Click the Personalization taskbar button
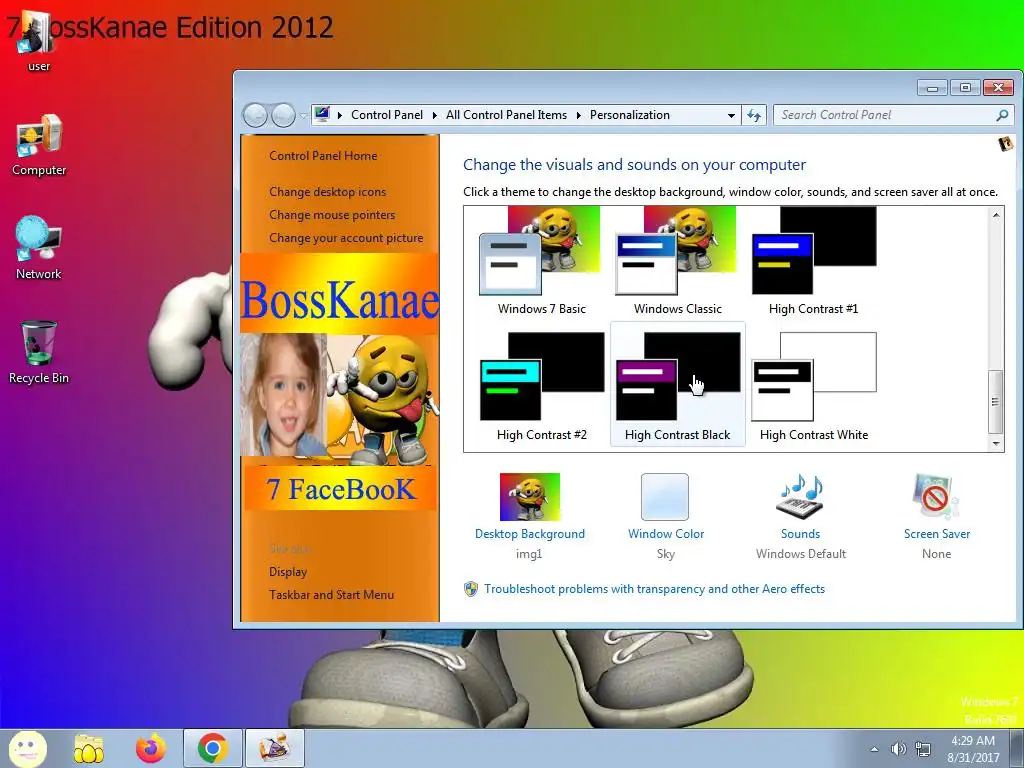The height and width of the screenshot is (768, 1024). (x=274, y=748)
